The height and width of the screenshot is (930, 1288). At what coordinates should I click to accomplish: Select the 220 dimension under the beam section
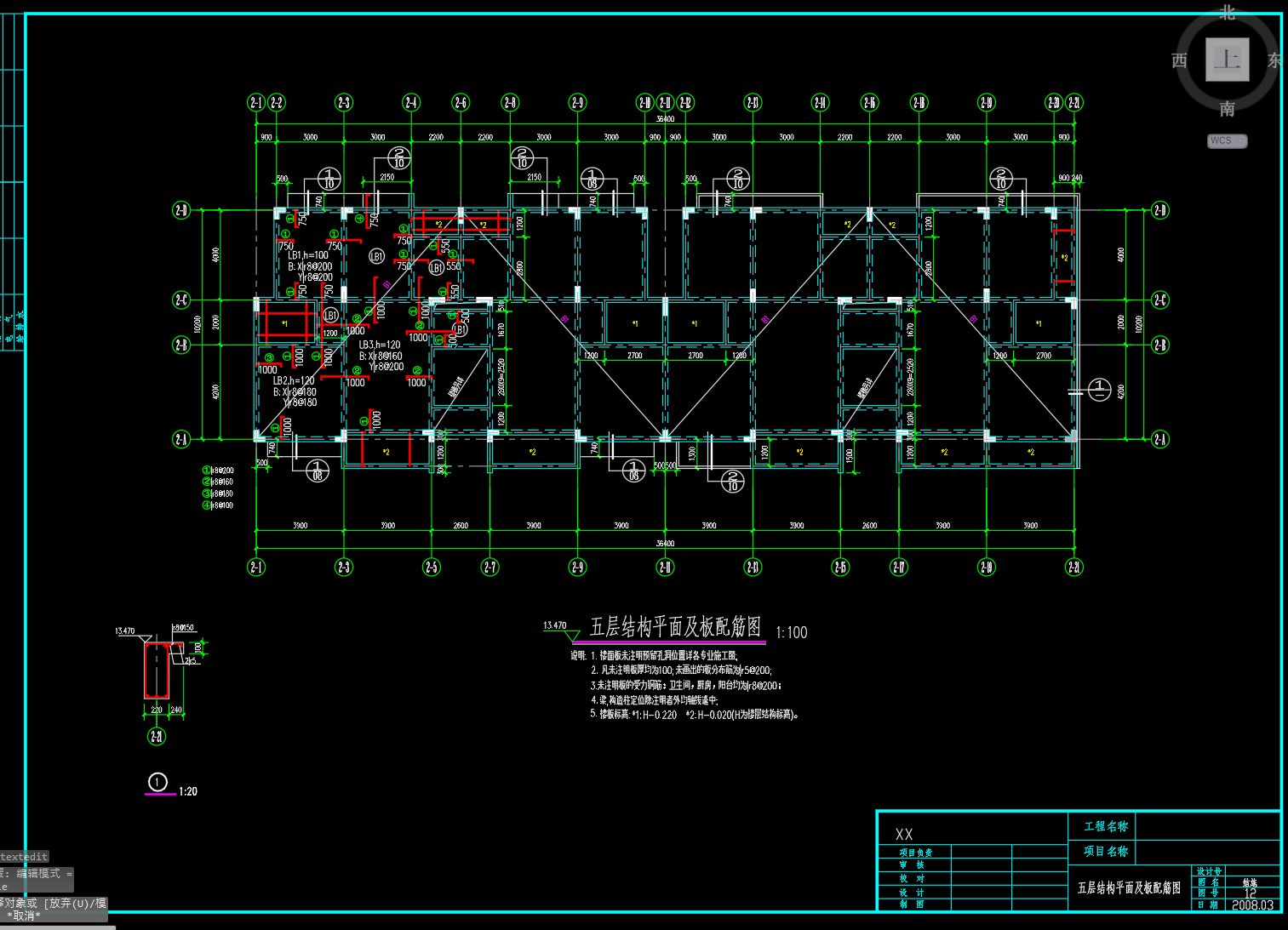point(157,710)
